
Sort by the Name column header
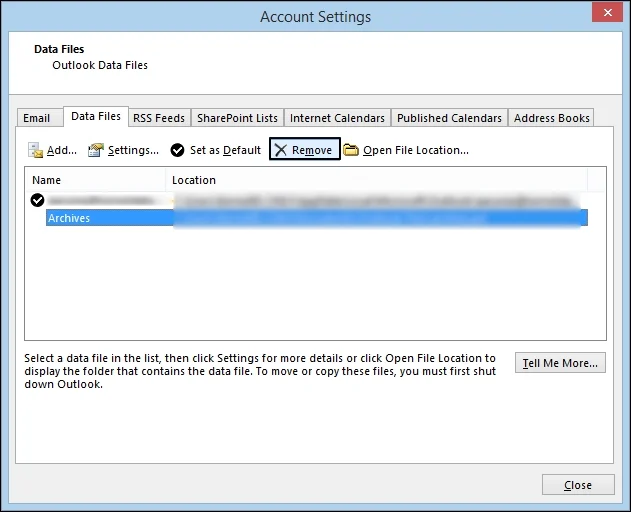(x=95, y=180)
